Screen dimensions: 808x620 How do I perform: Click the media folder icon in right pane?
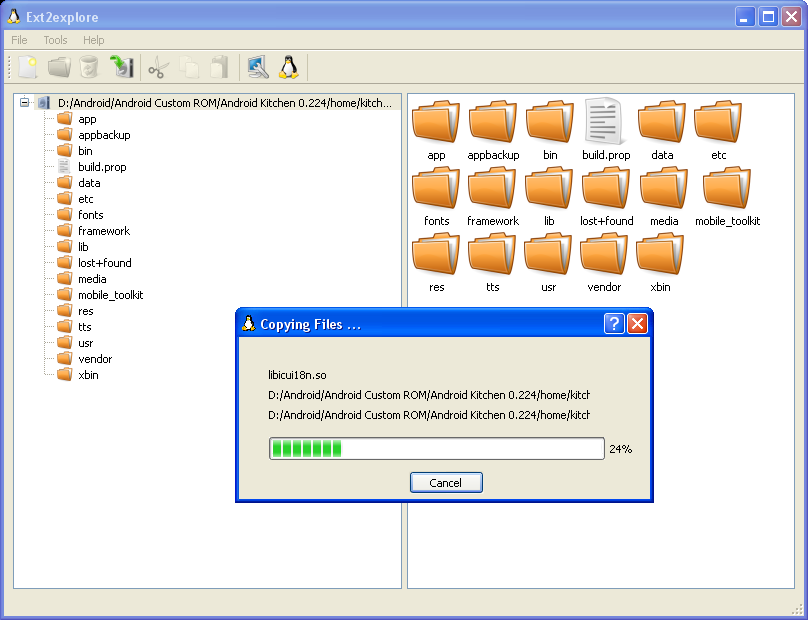(664, 188)
